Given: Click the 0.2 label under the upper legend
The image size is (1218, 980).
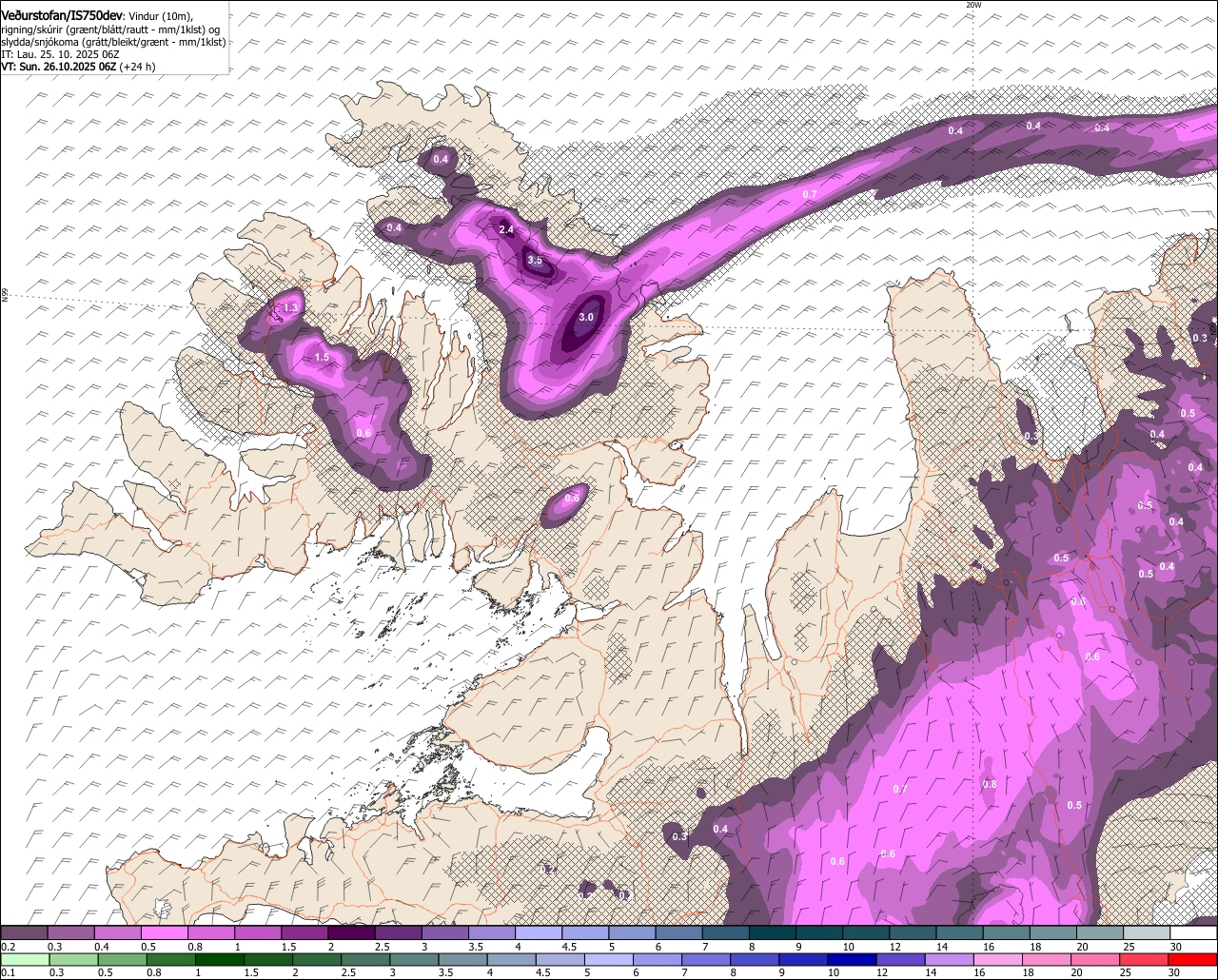Looking at the screenshot, I should (x=8, y=947).
